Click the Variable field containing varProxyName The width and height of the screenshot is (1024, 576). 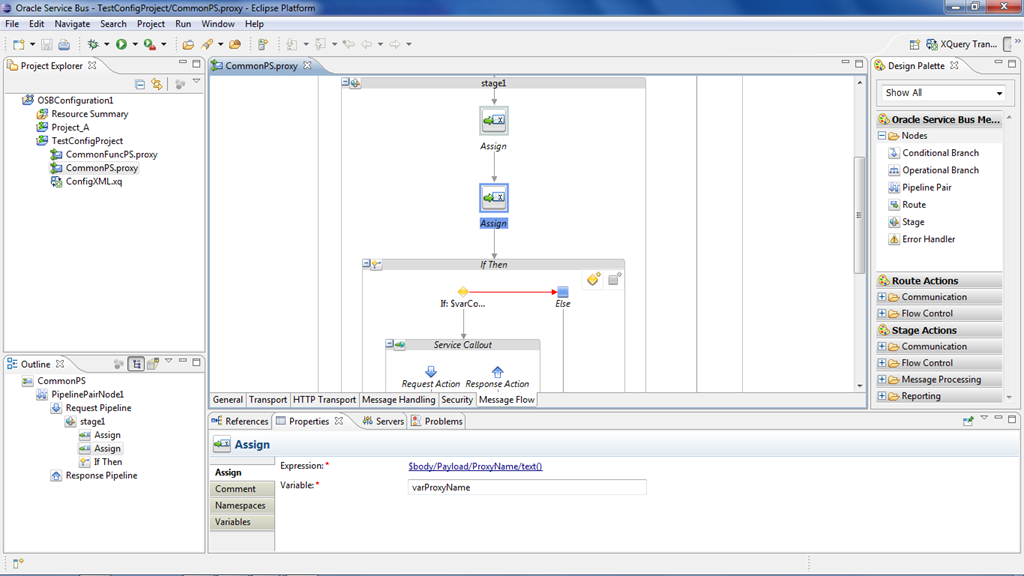[x=526, y=488]
